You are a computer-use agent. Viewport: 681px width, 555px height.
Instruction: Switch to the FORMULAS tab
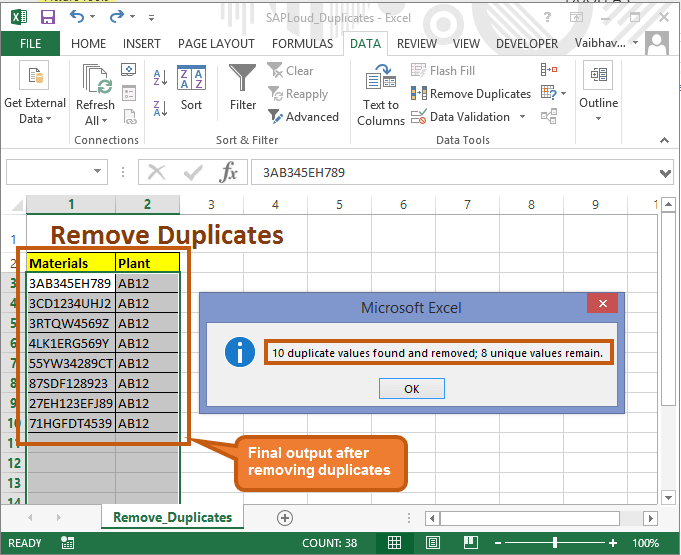302,44
